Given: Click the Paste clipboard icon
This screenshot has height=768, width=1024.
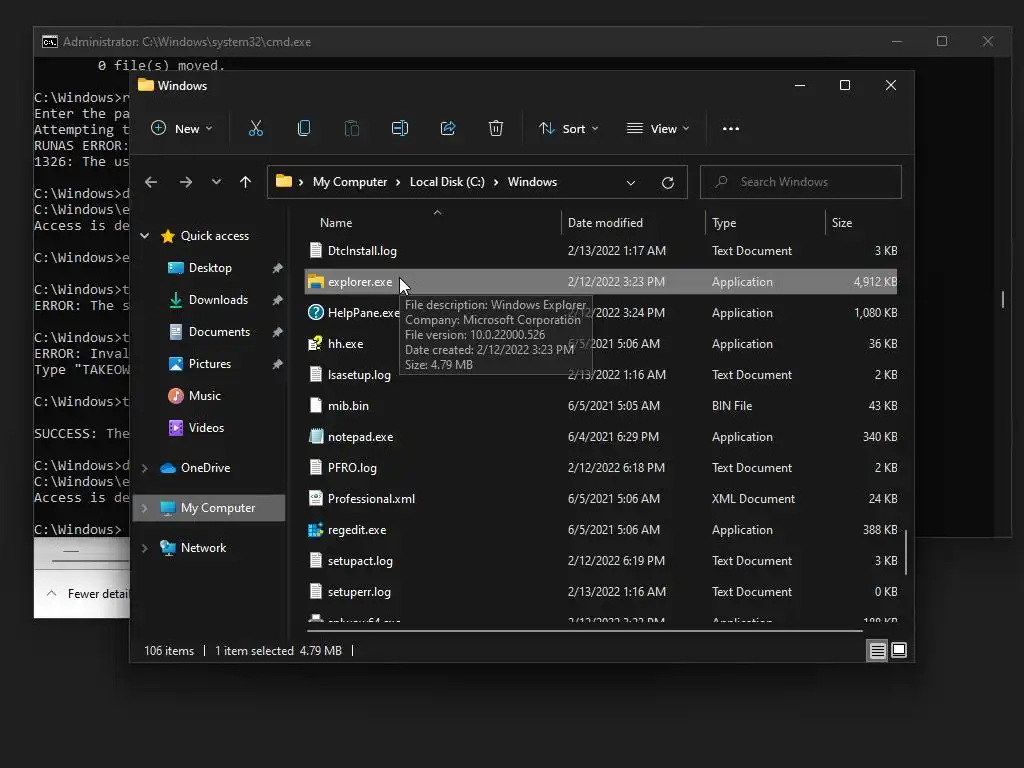Looking at the screenshot, I should click(352, 129).
